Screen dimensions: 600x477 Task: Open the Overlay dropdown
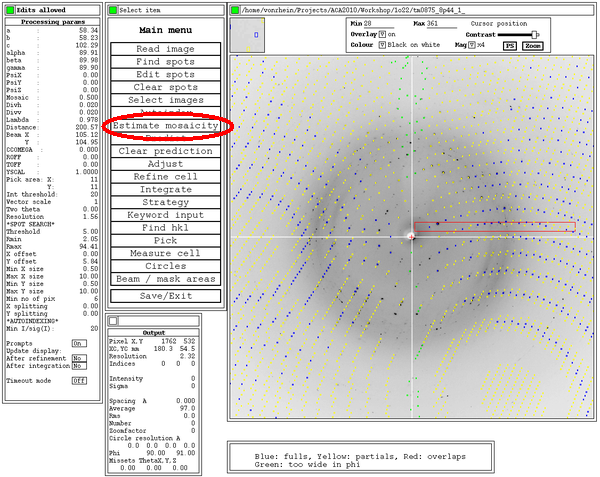[383, 33]
